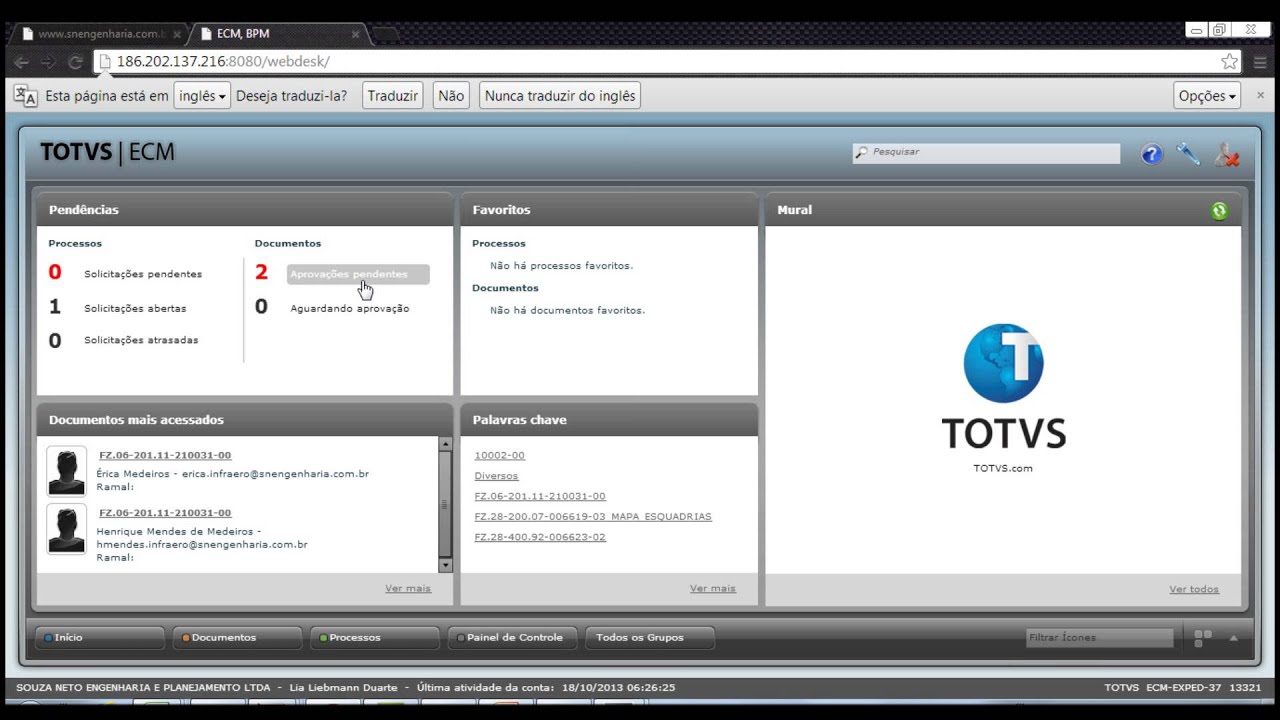Screen dimensions: 1280x720
Task: Open keyword FZ.28-200.07-006619-03_MAPA_ESQUADRIAS
Action: pos(593,517)
